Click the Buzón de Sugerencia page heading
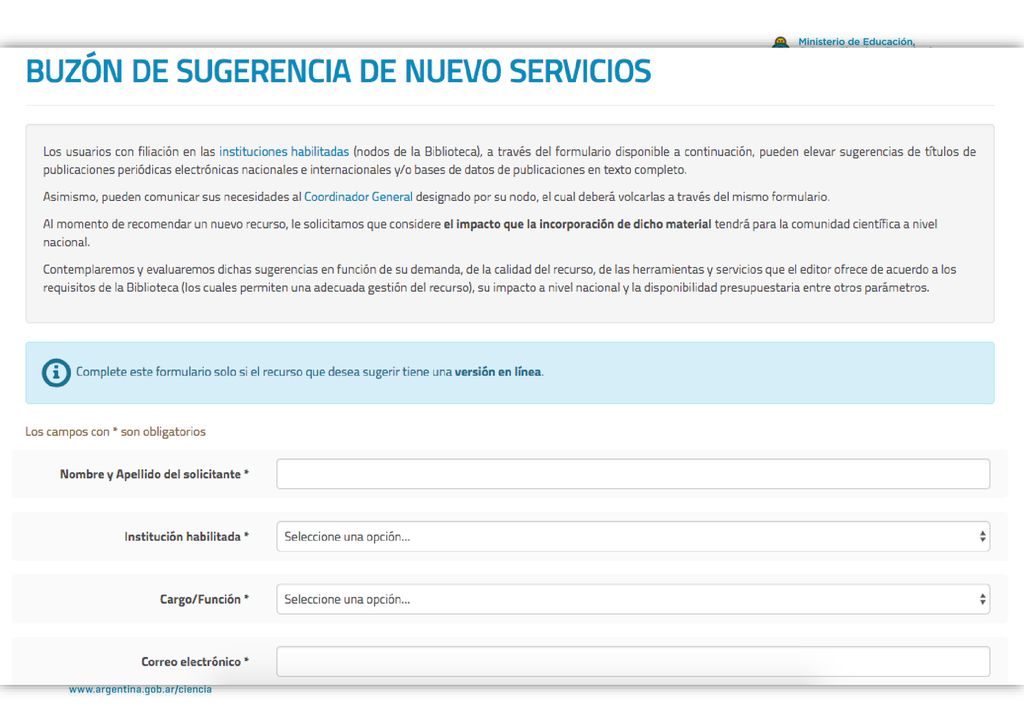 (338, 71)
